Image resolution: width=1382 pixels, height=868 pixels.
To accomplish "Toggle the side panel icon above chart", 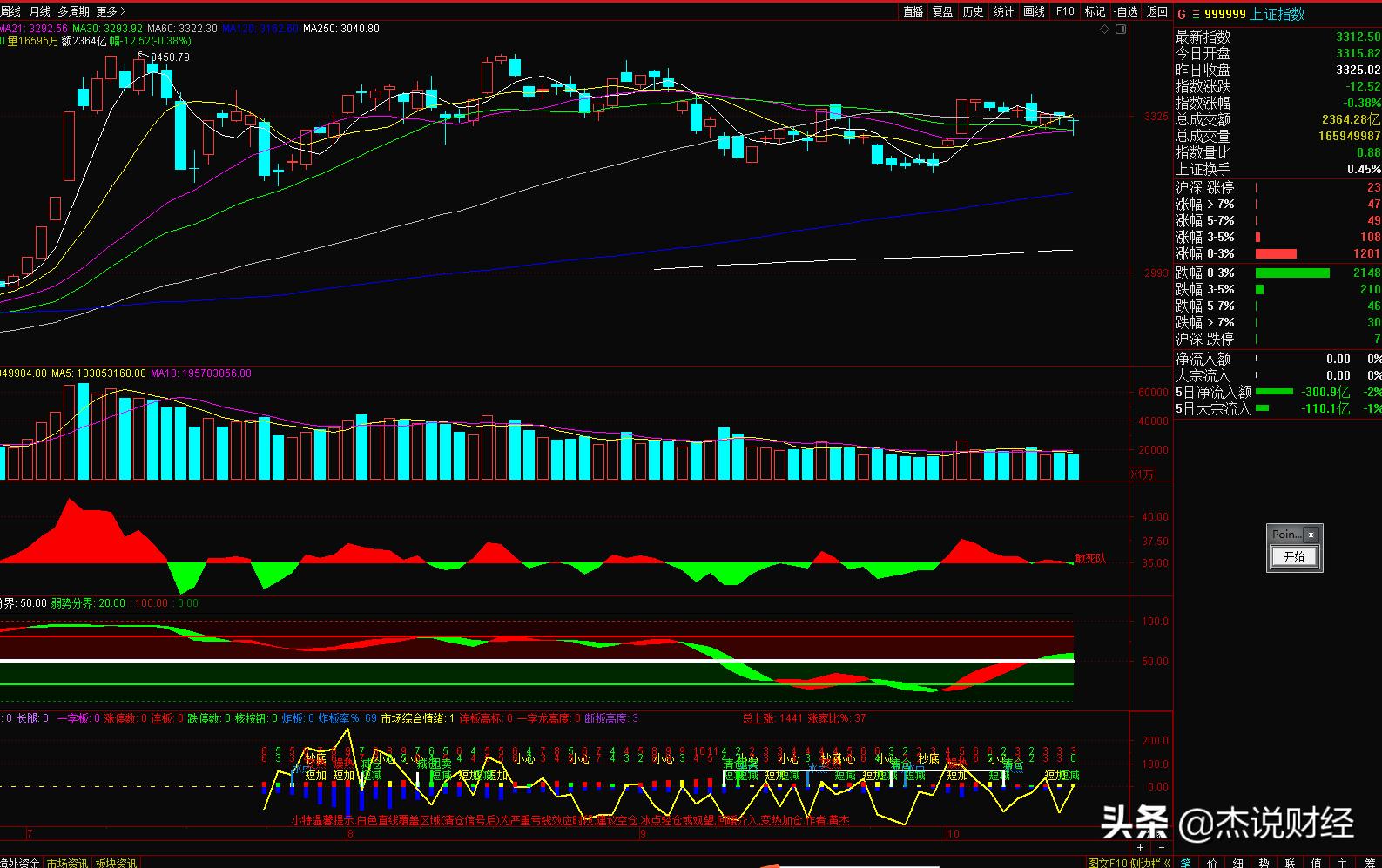I will 1121,29.
